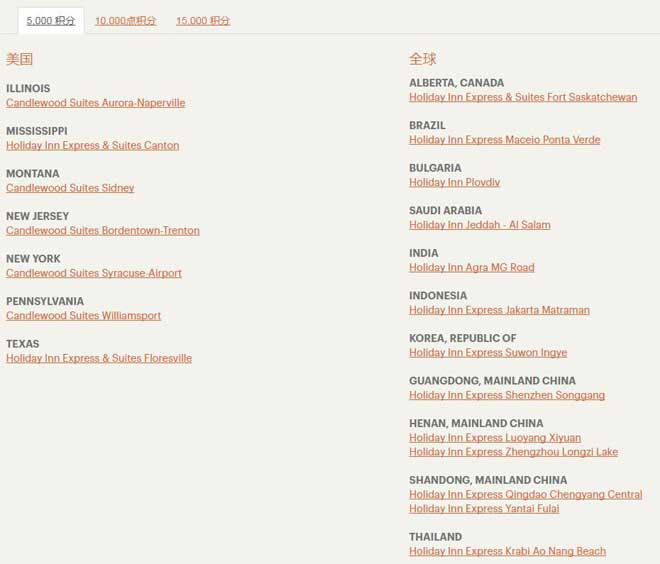Click Holiday Inn Express Luoyang Xiyuan
Viewport: 660px width, 564px height.
click(x=495, y=437)
